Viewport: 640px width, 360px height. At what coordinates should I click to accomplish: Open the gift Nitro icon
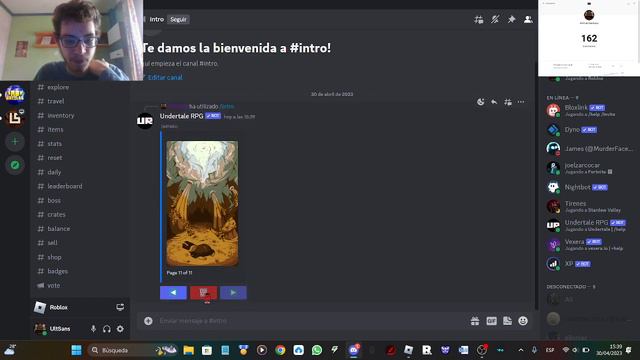click(x=475, y=321)
